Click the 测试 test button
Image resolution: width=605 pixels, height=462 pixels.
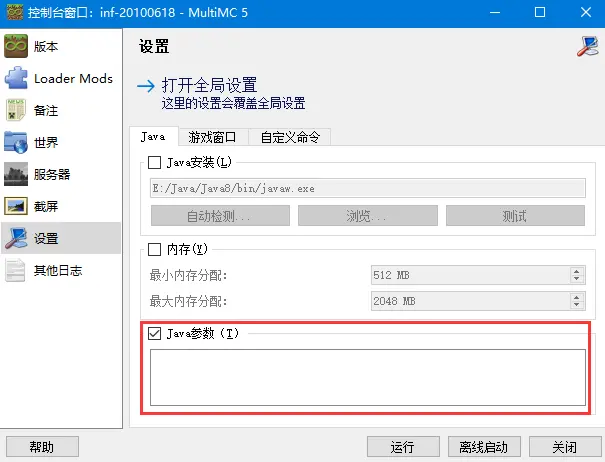tap(515, 216)
